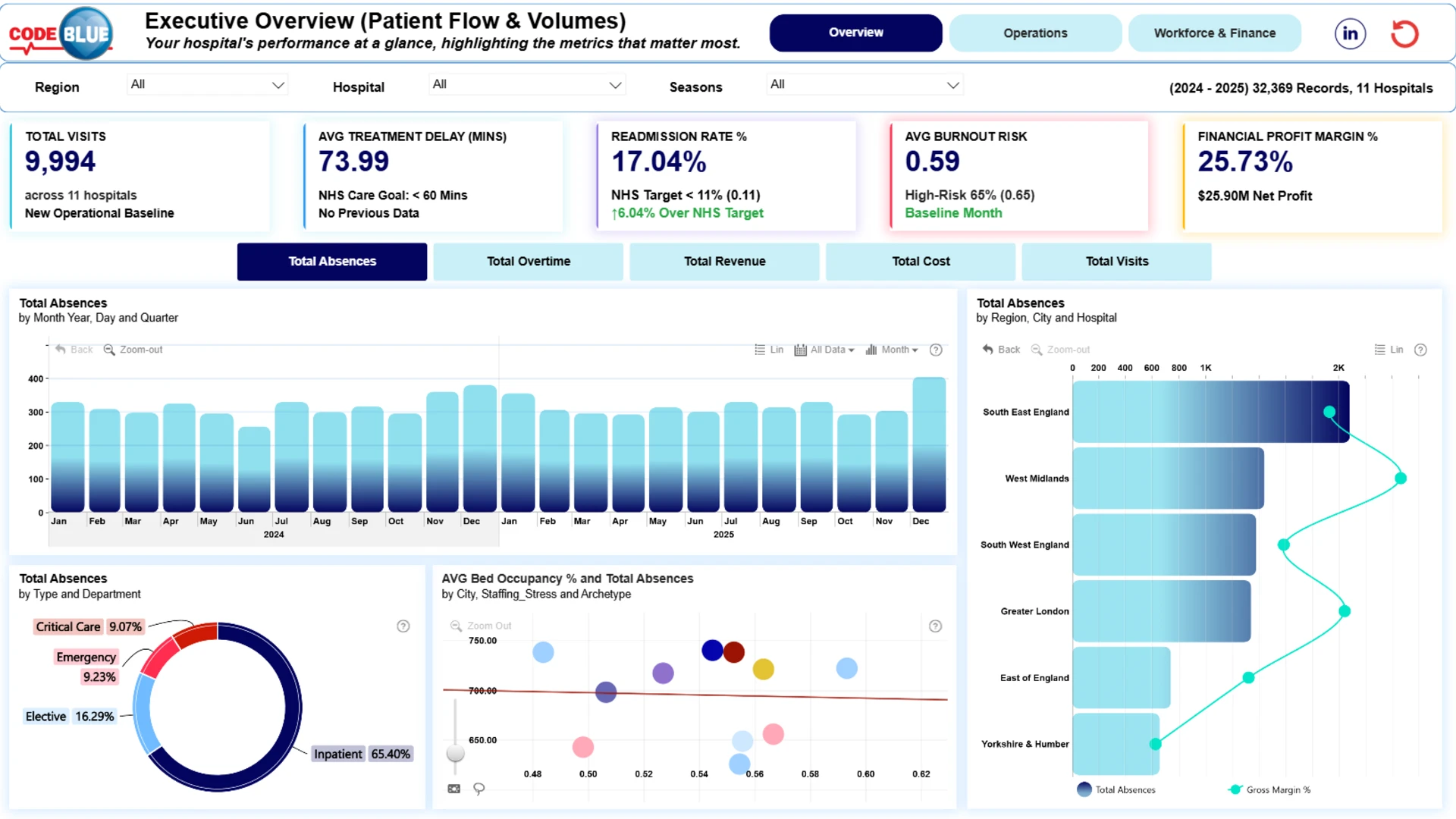
Task: Open the LinkedIn profile icon
Action: click(x=1350, y=33)
